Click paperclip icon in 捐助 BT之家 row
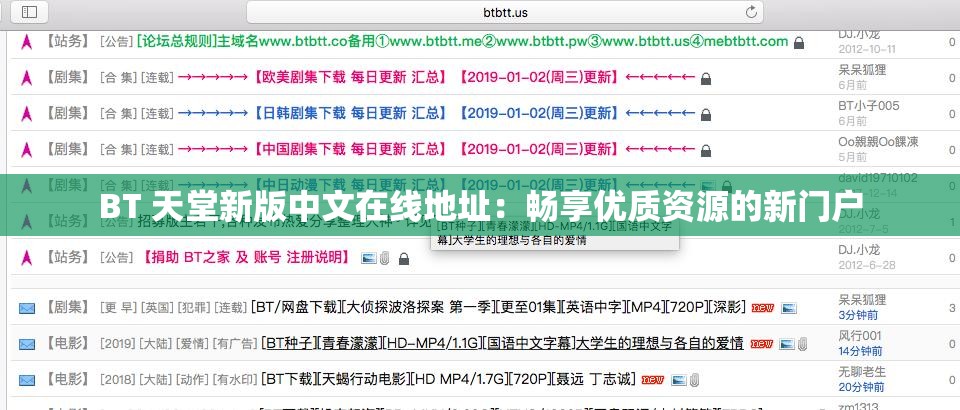 point(384,258)
